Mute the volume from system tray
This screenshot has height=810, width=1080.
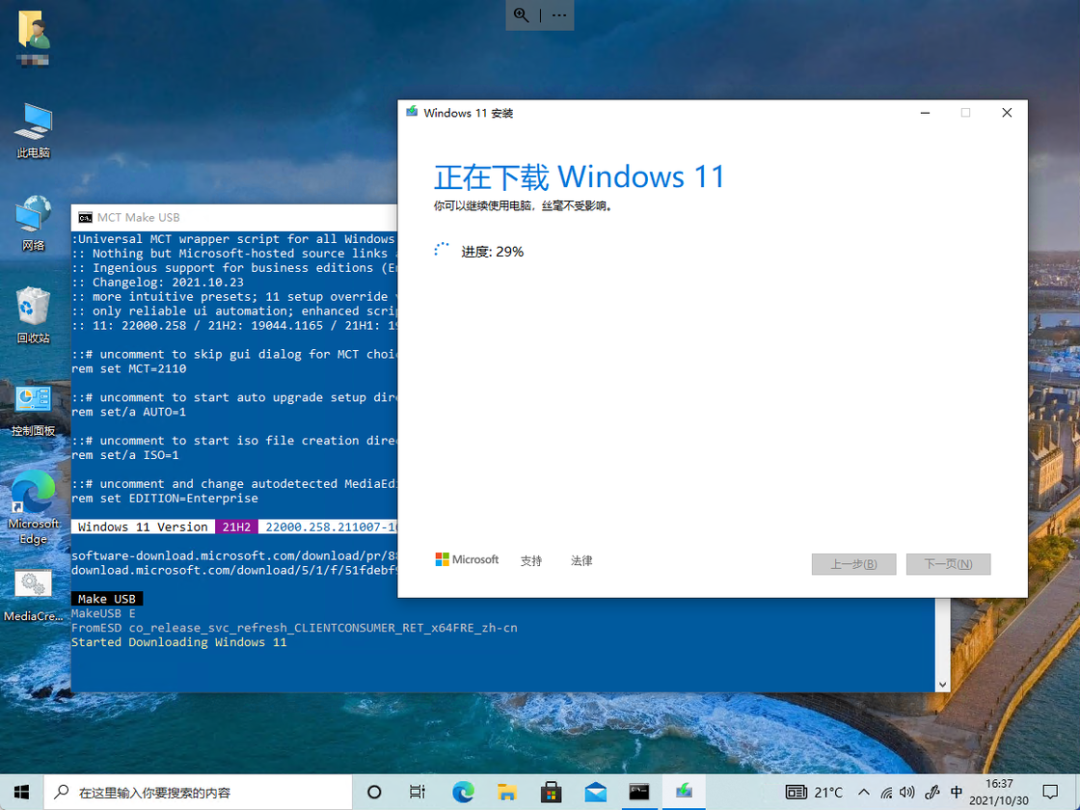906,791
